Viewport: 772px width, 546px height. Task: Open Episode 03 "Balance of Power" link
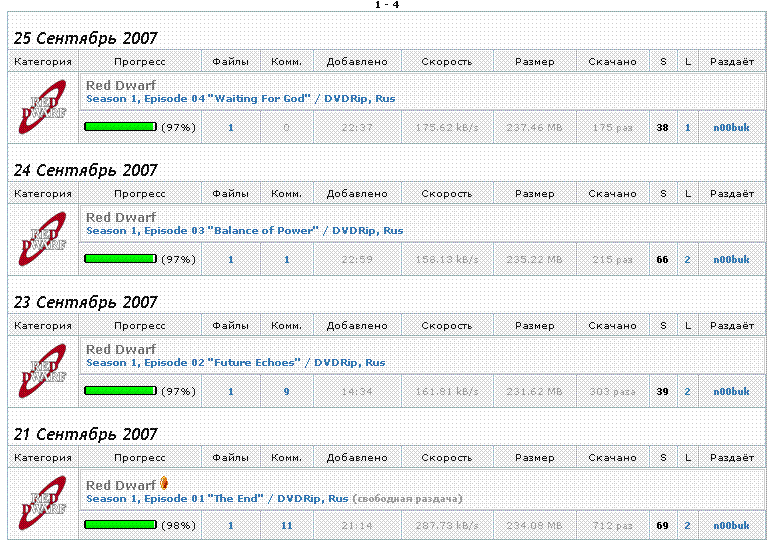(245, 230)
